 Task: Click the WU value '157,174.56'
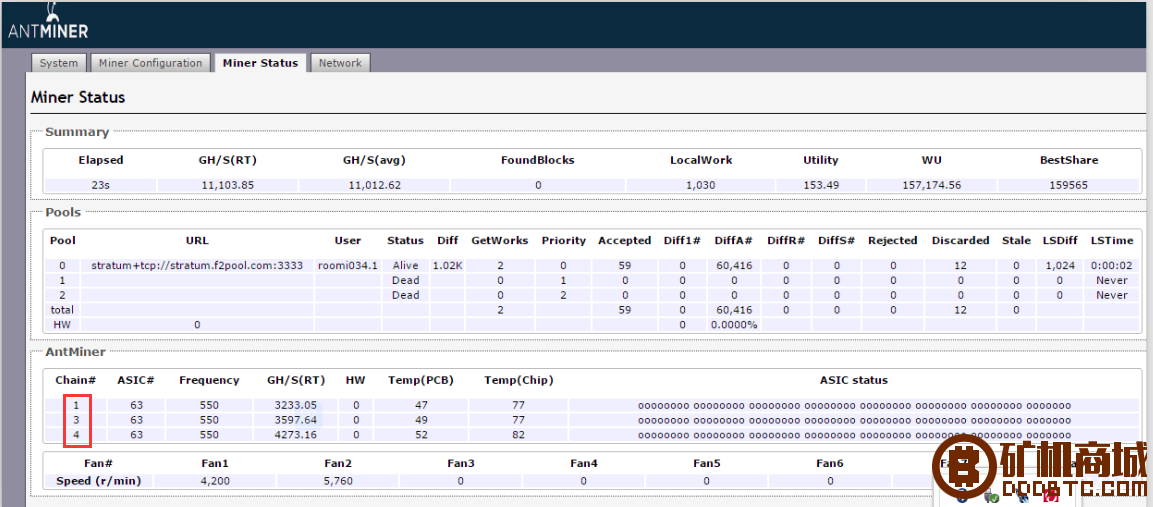(932, 185)
